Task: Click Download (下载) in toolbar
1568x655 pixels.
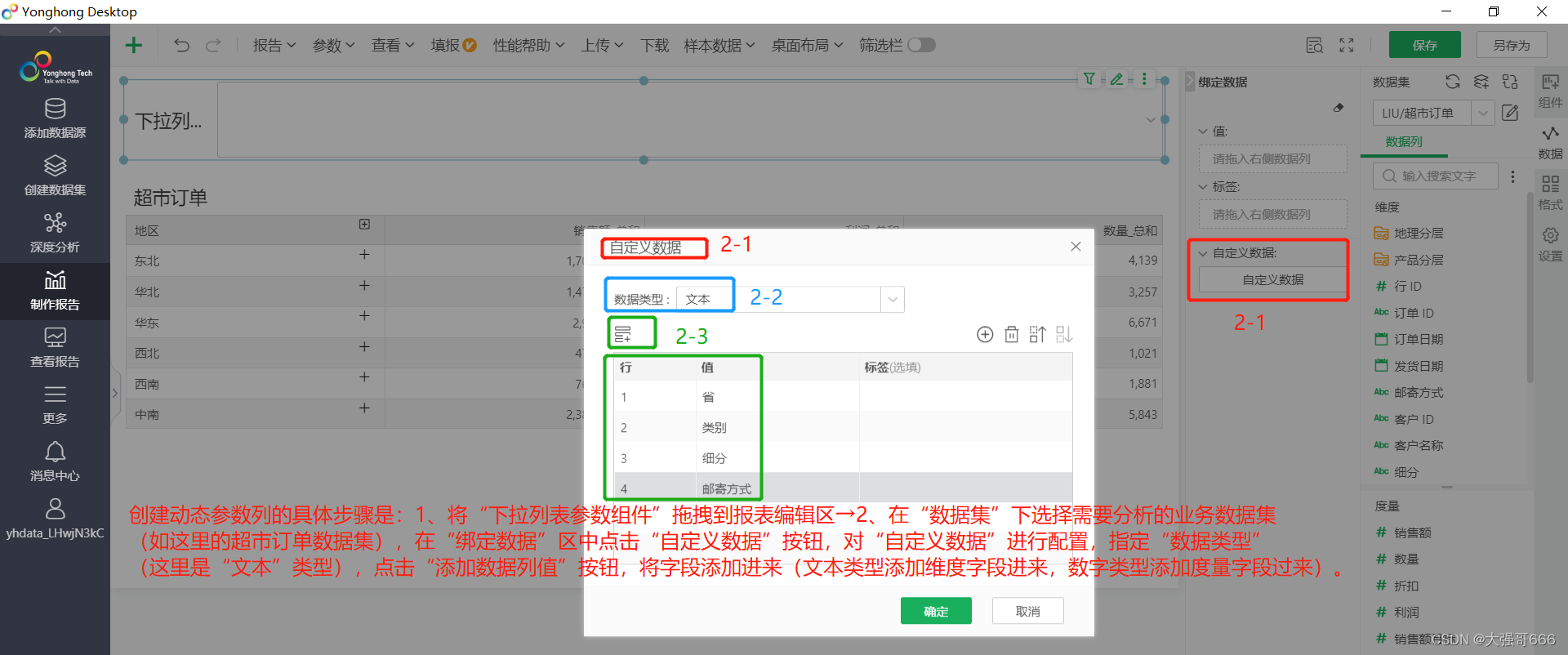Action: tap(654, 45)
